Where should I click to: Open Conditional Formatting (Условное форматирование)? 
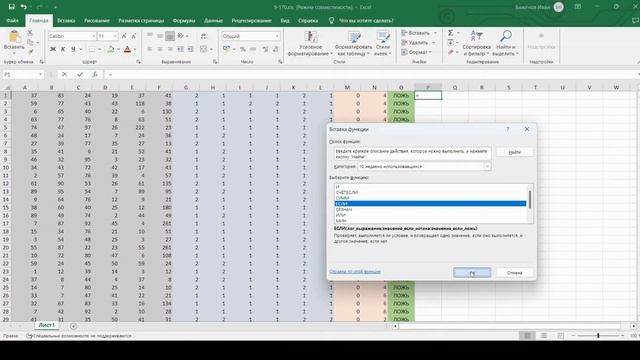point(311,44)
